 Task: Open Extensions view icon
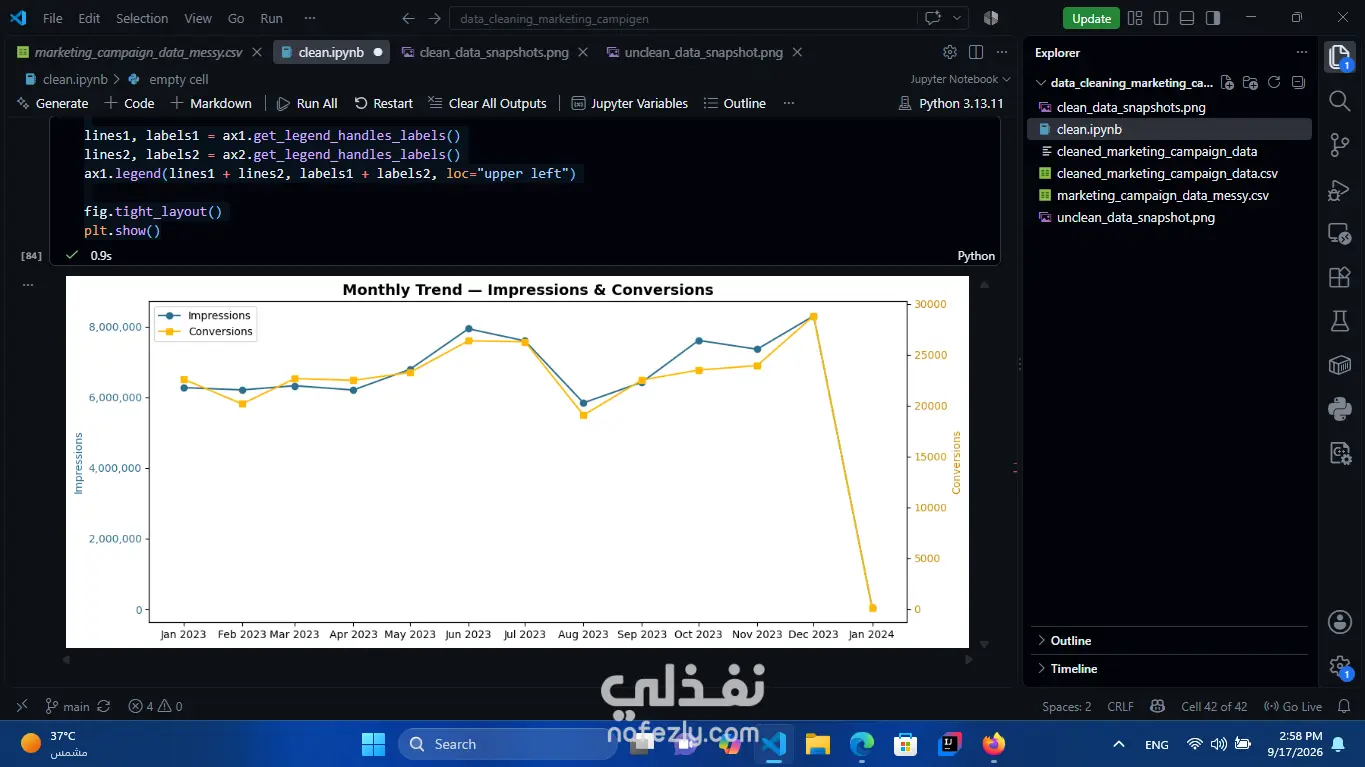1340,277
